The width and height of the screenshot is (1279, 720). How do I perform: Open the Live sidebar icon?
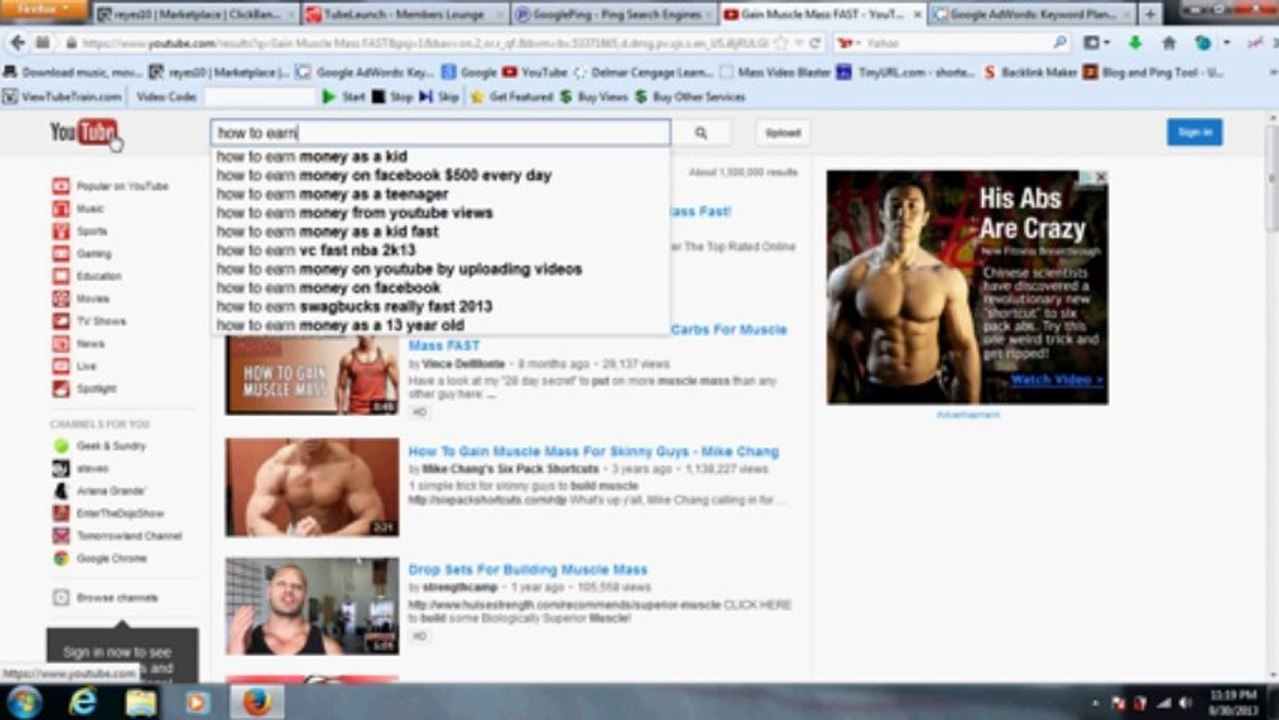tap(61, 366)
